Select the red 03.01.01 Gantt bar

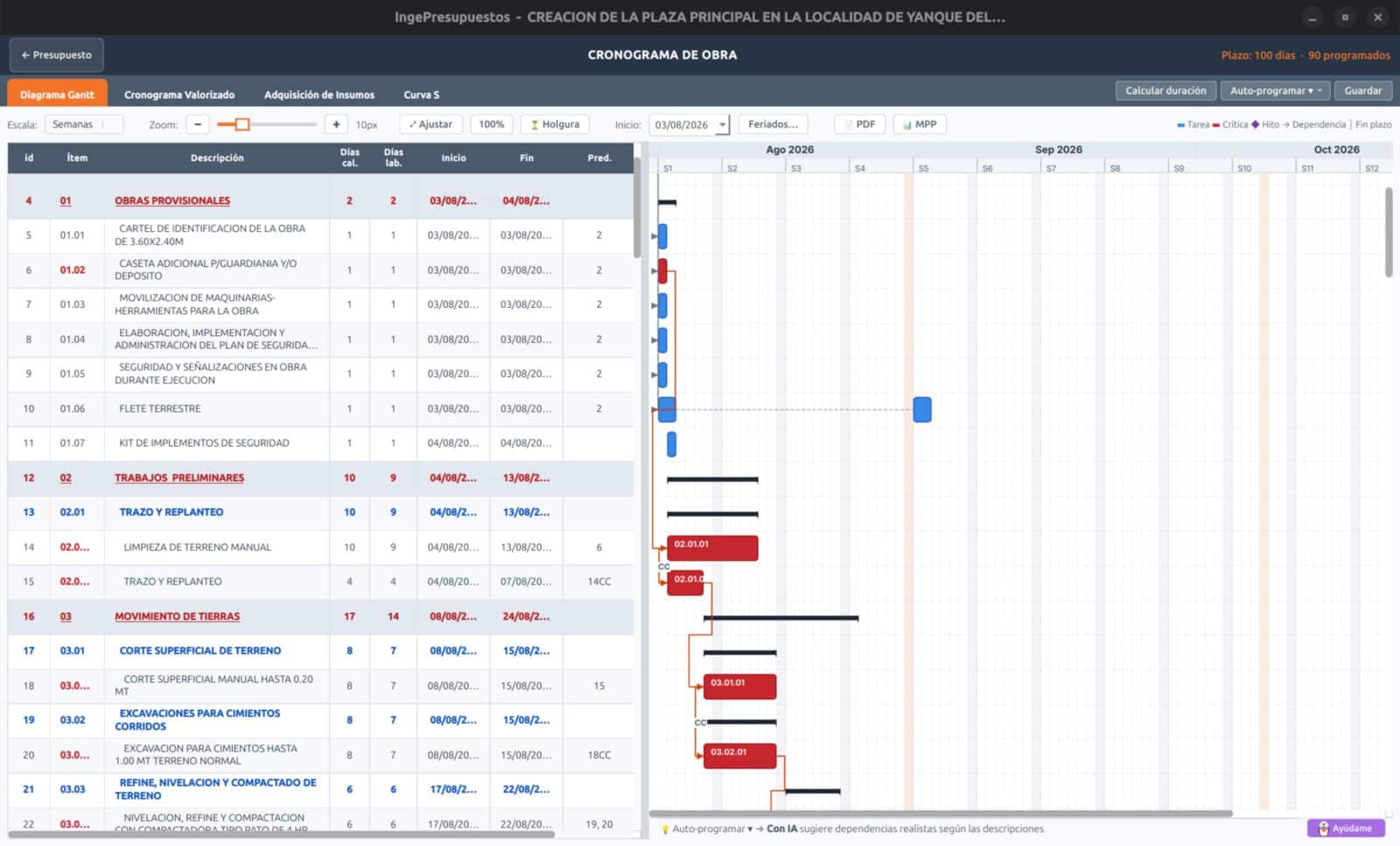pos(739,687)
